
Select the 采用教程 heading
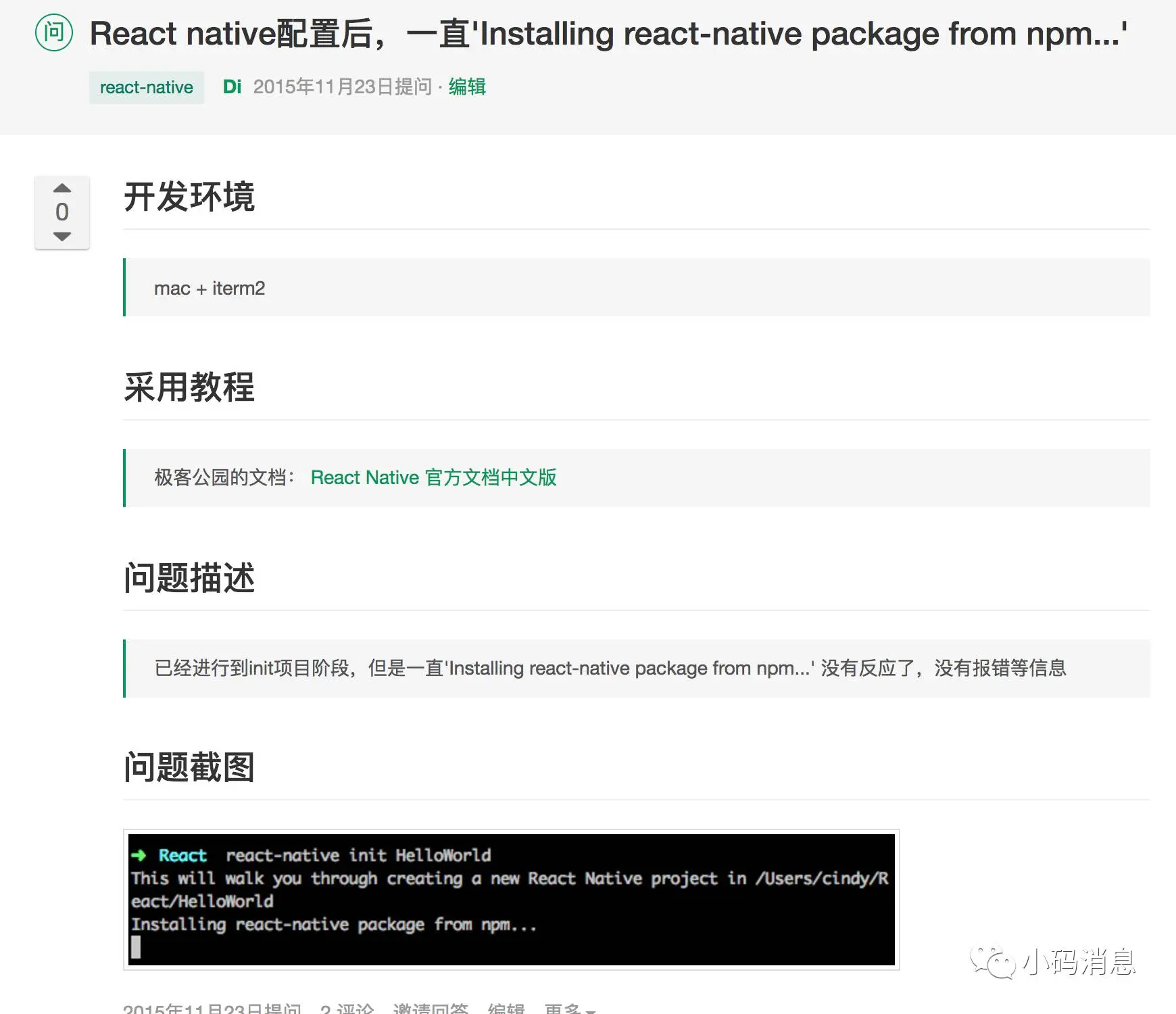(189, 387)
